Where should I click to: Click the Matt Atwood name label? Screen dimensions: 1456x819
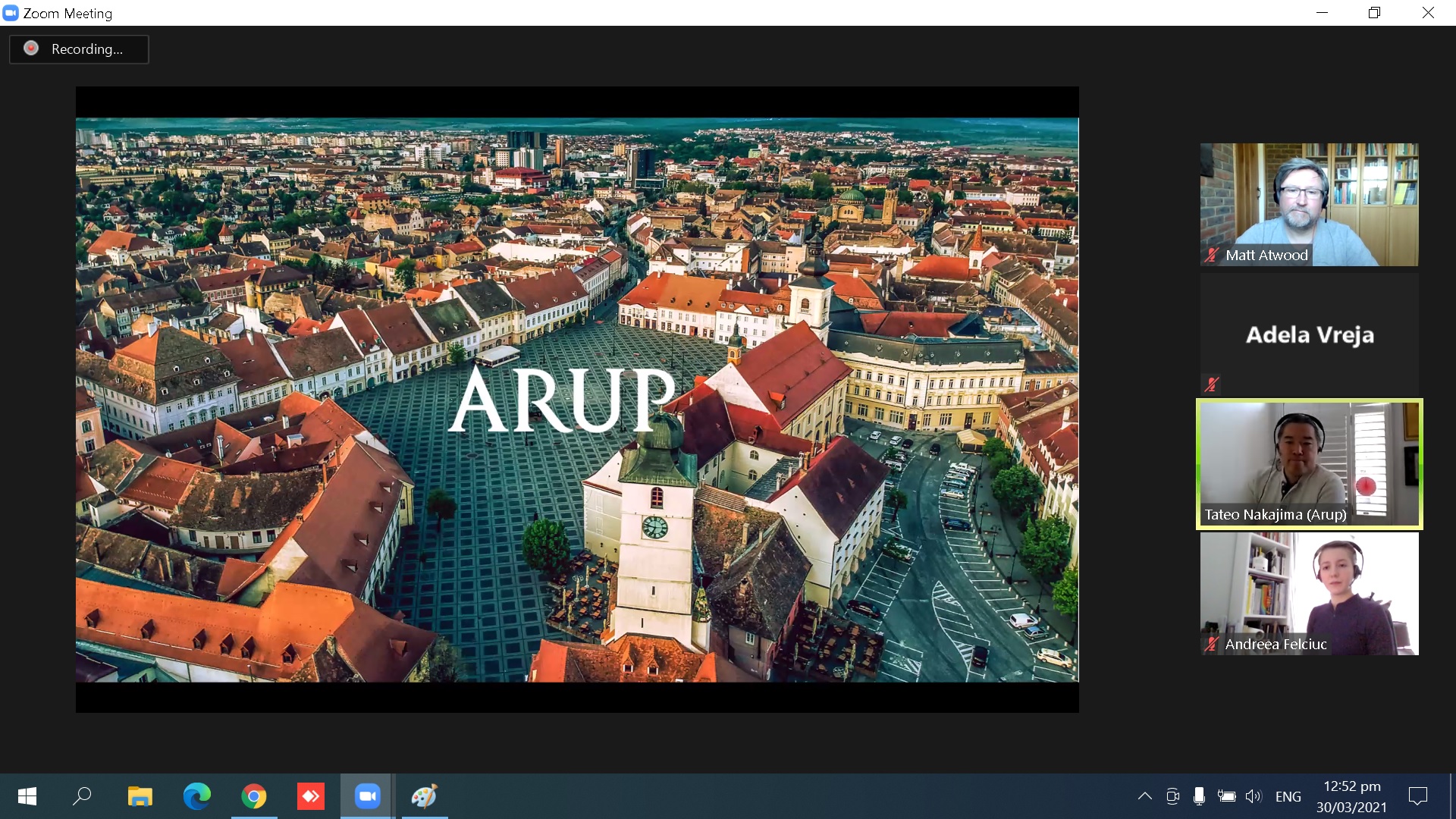point(1266,256)
